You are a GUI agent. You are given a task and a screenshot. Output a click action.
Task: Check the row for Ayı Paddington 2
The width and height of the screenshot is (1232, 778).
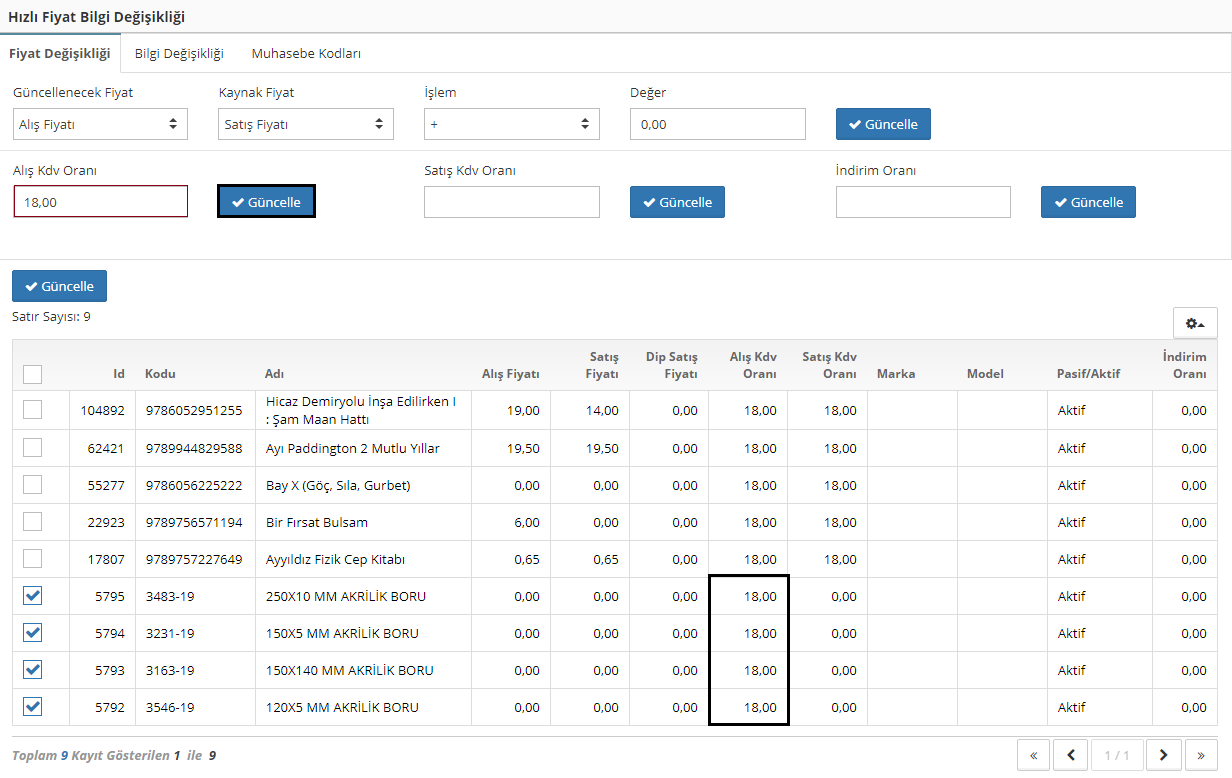click(x=33, y=448)
